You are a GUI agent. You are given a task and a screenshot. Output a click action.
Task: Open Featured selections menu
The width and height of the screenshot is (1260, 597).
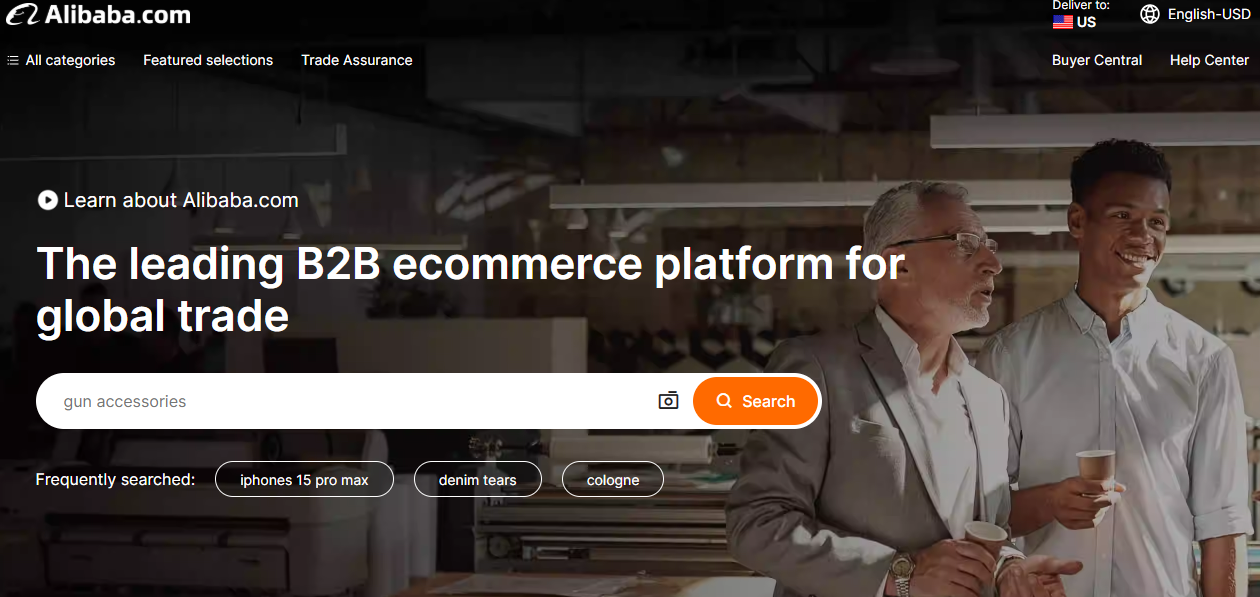208,60
